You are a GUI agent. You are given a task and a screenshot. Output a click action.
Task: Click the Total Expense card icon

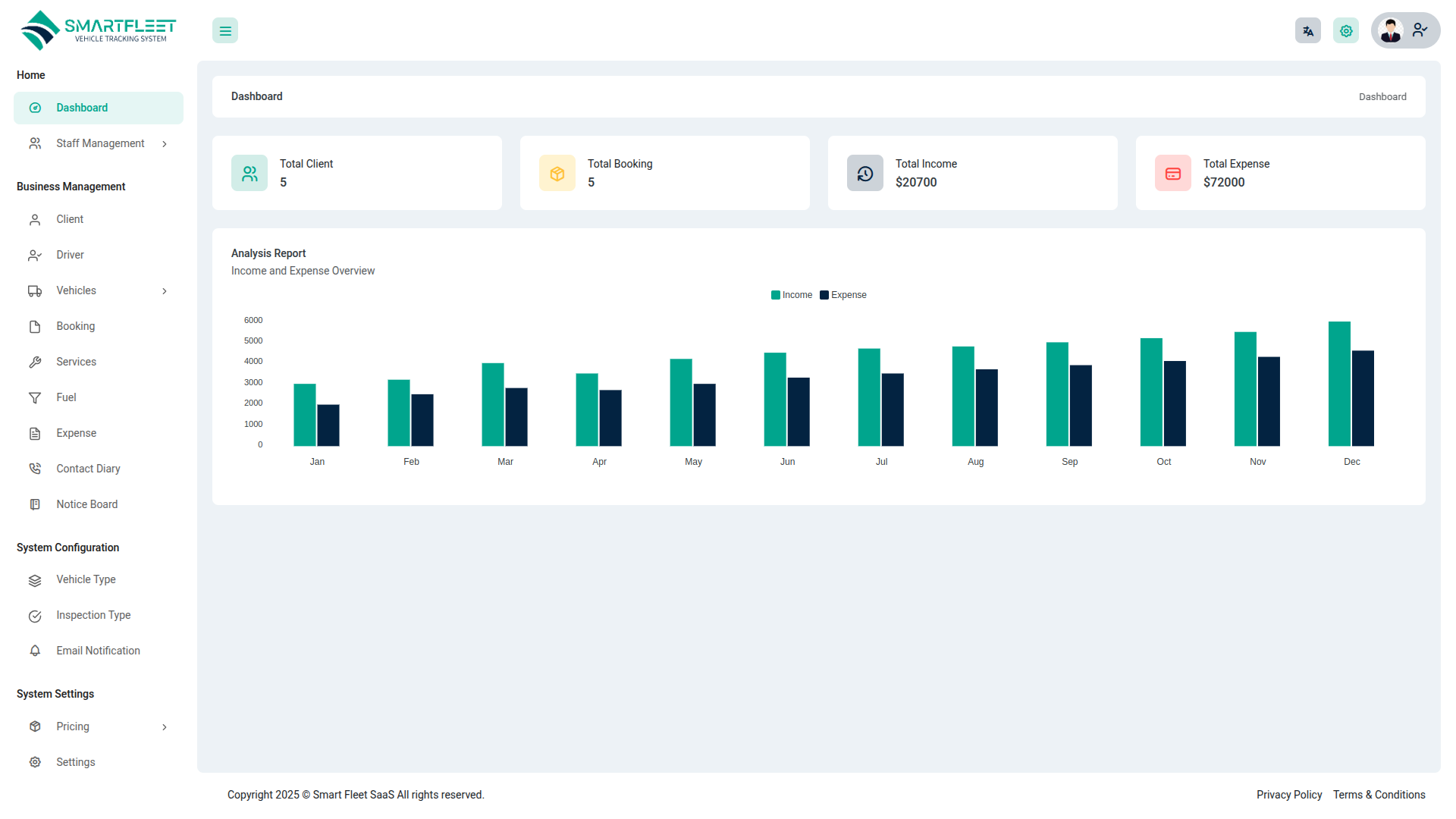pyautogui.click(x=1173, y=174)
